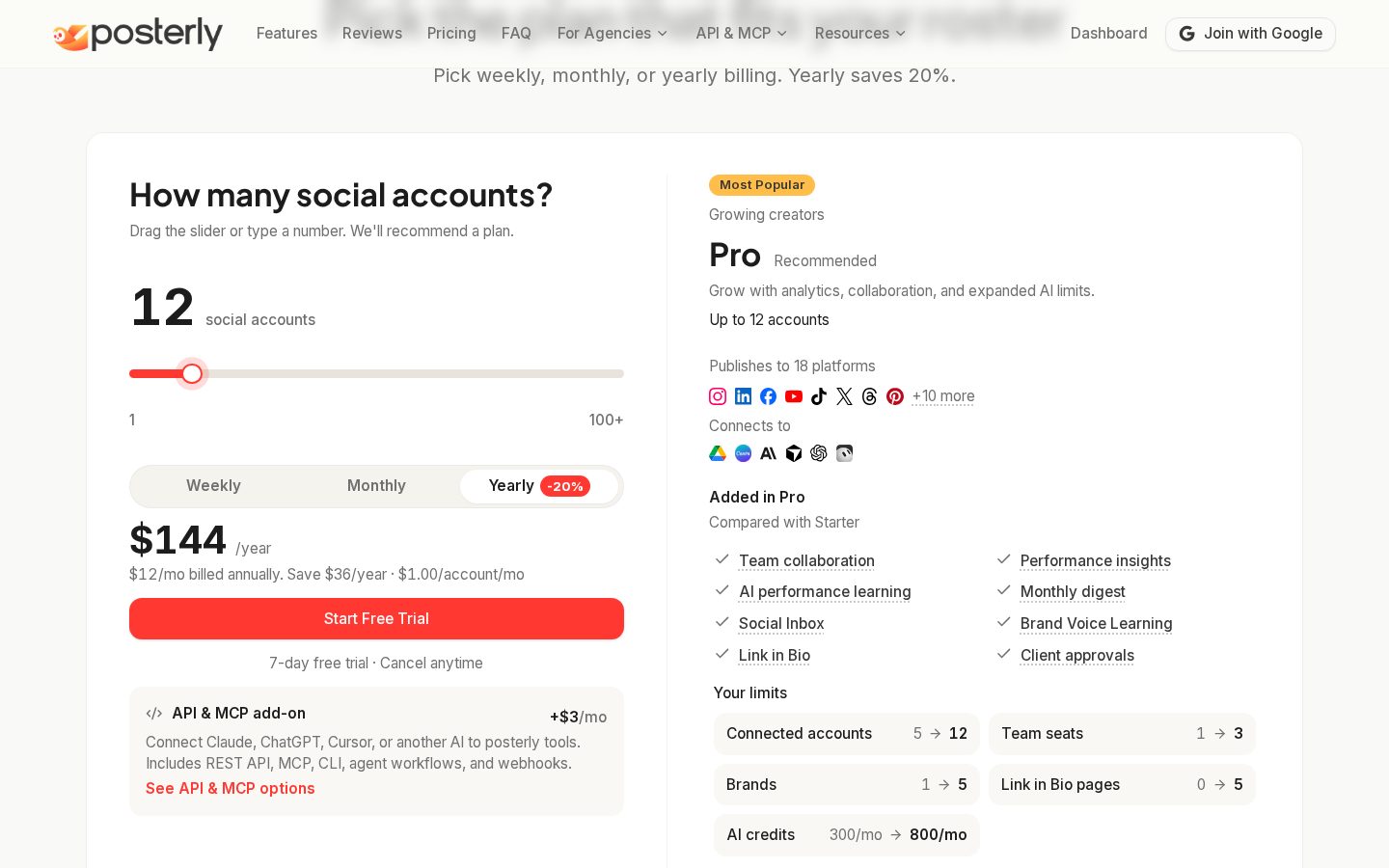Select the X (Twitter) platform icon
Viewport: 1389px width, 868px height.
point(844,396)
